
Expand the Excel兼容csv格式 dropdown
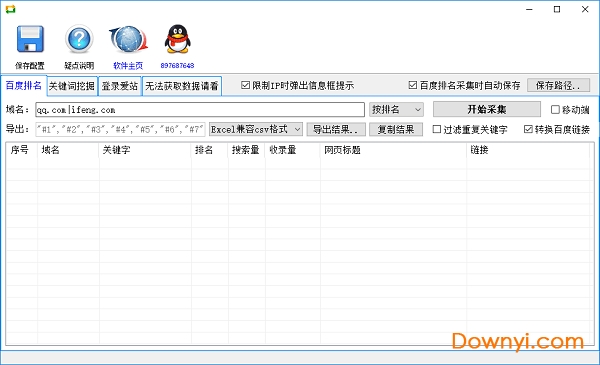point(256,129)
